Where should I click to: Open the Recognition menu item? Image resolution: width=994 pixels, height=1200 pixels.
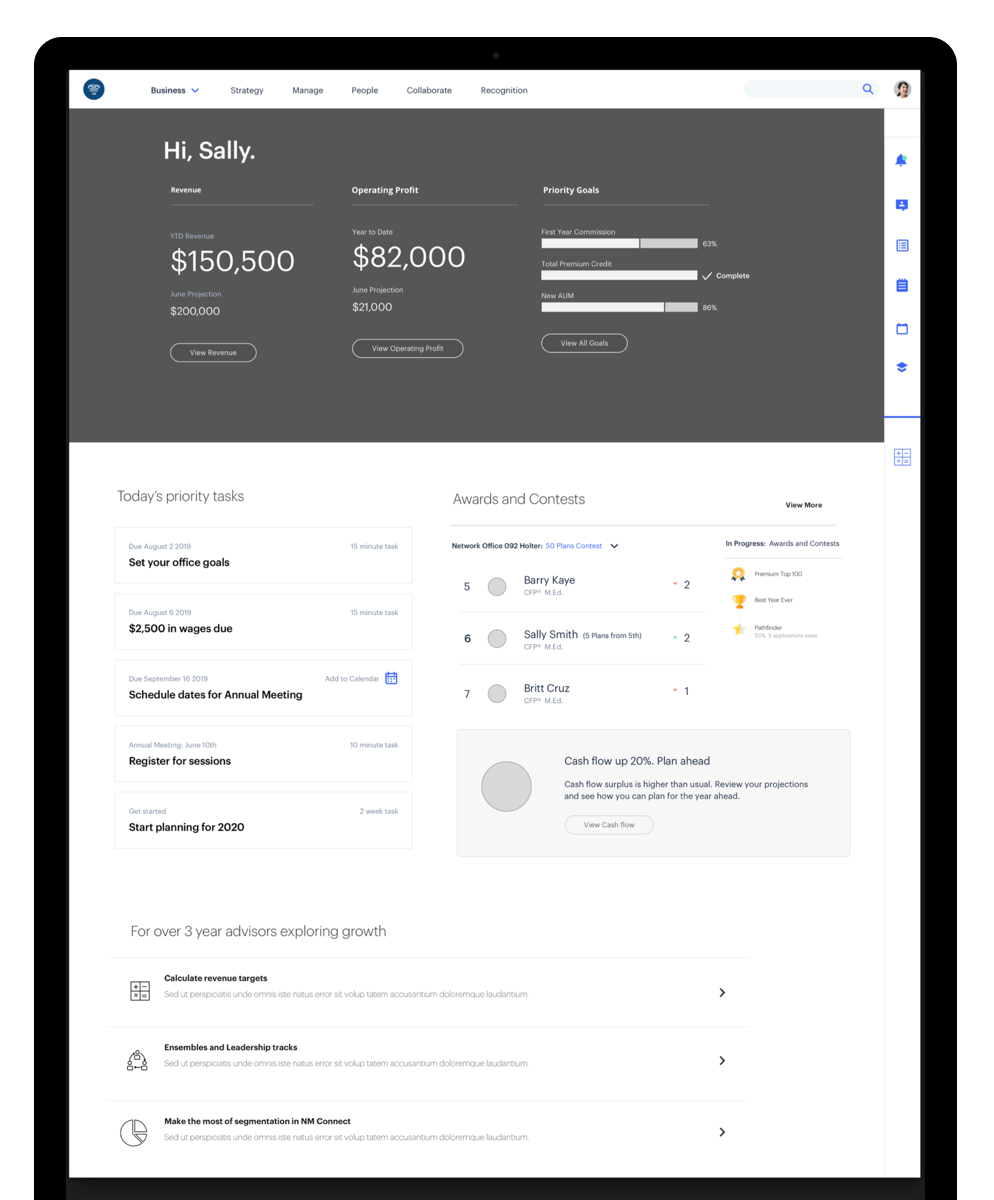pyautogui.click(x=503, y=90)
